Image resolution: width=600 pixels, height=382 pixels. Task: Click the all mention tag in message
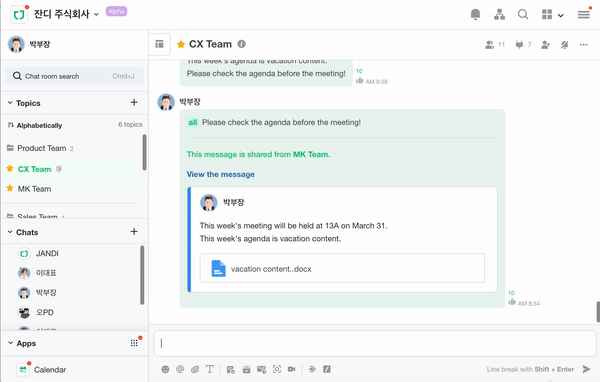(192, 122)
